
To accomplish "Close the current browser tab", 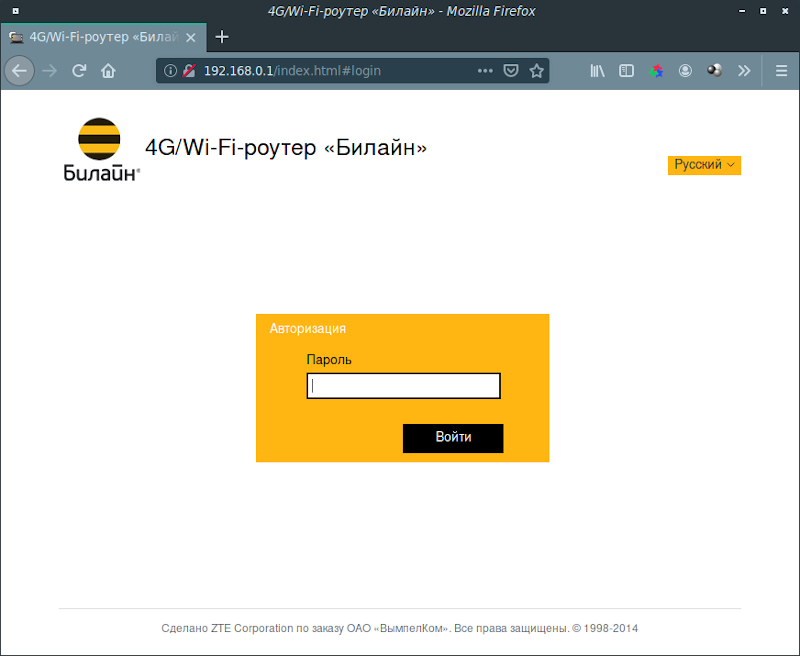I will click(x=191, y=37).
